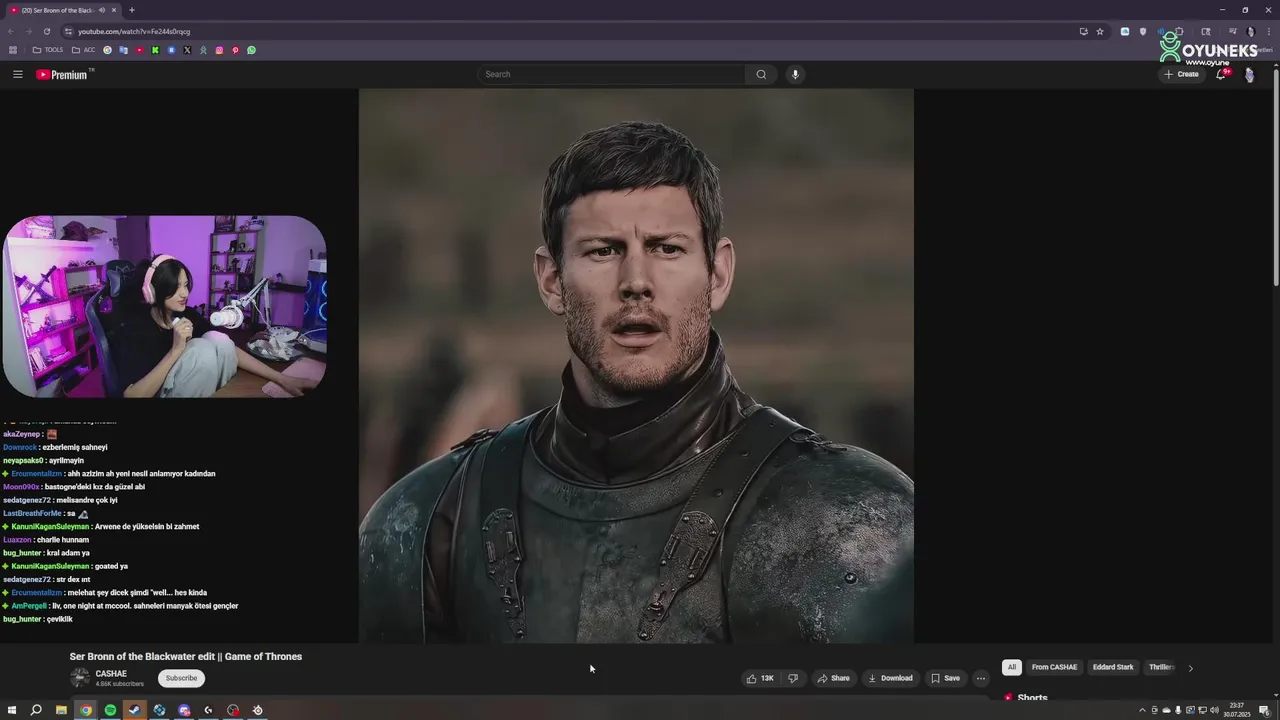Image resolution: width=1280 pixels, height=720 pixels.
Task: Like the video with thumbs up
Action: (x=760, y=678)
